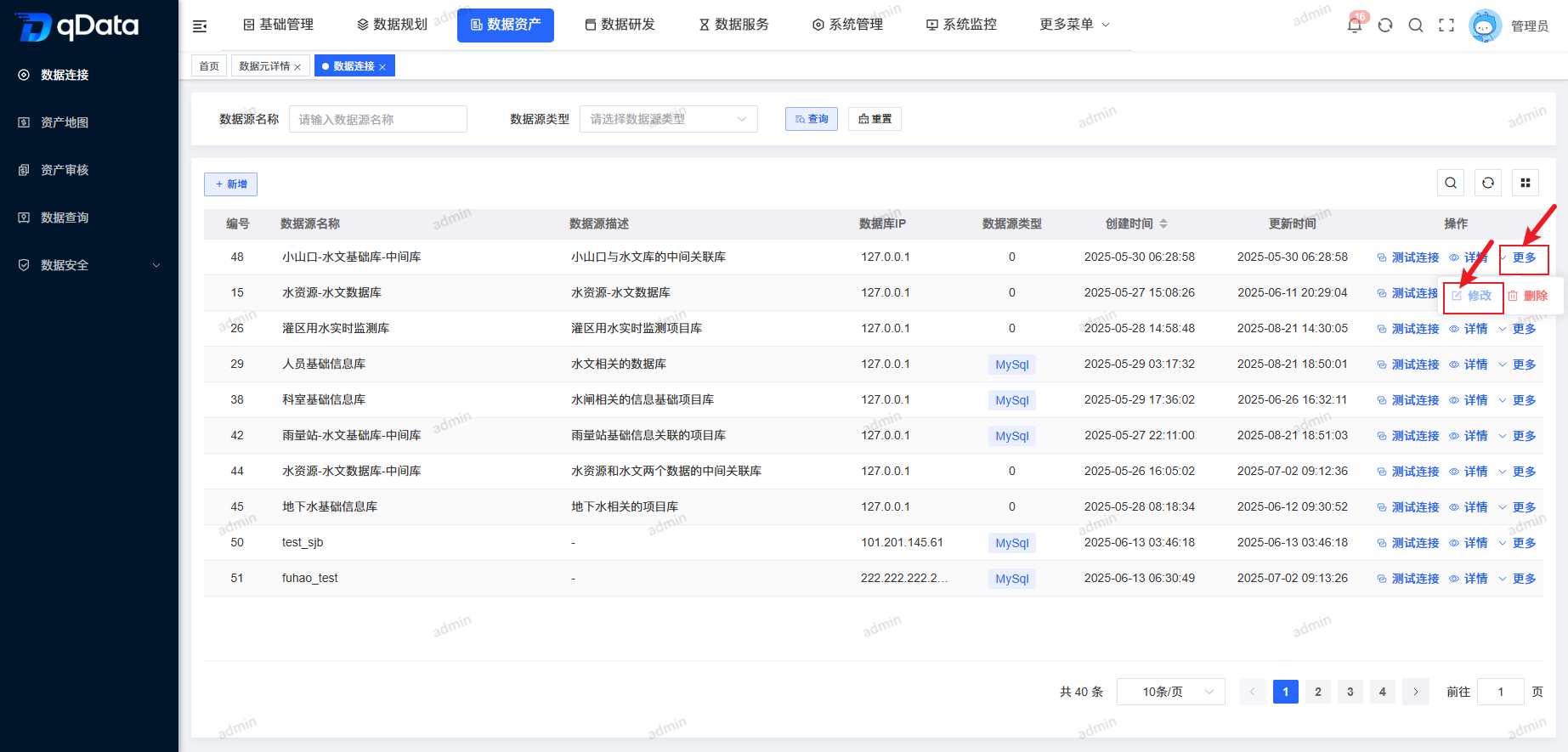Go to page 4
The width and height of the screenshot is (1568, 752).
pos(1383,692)
